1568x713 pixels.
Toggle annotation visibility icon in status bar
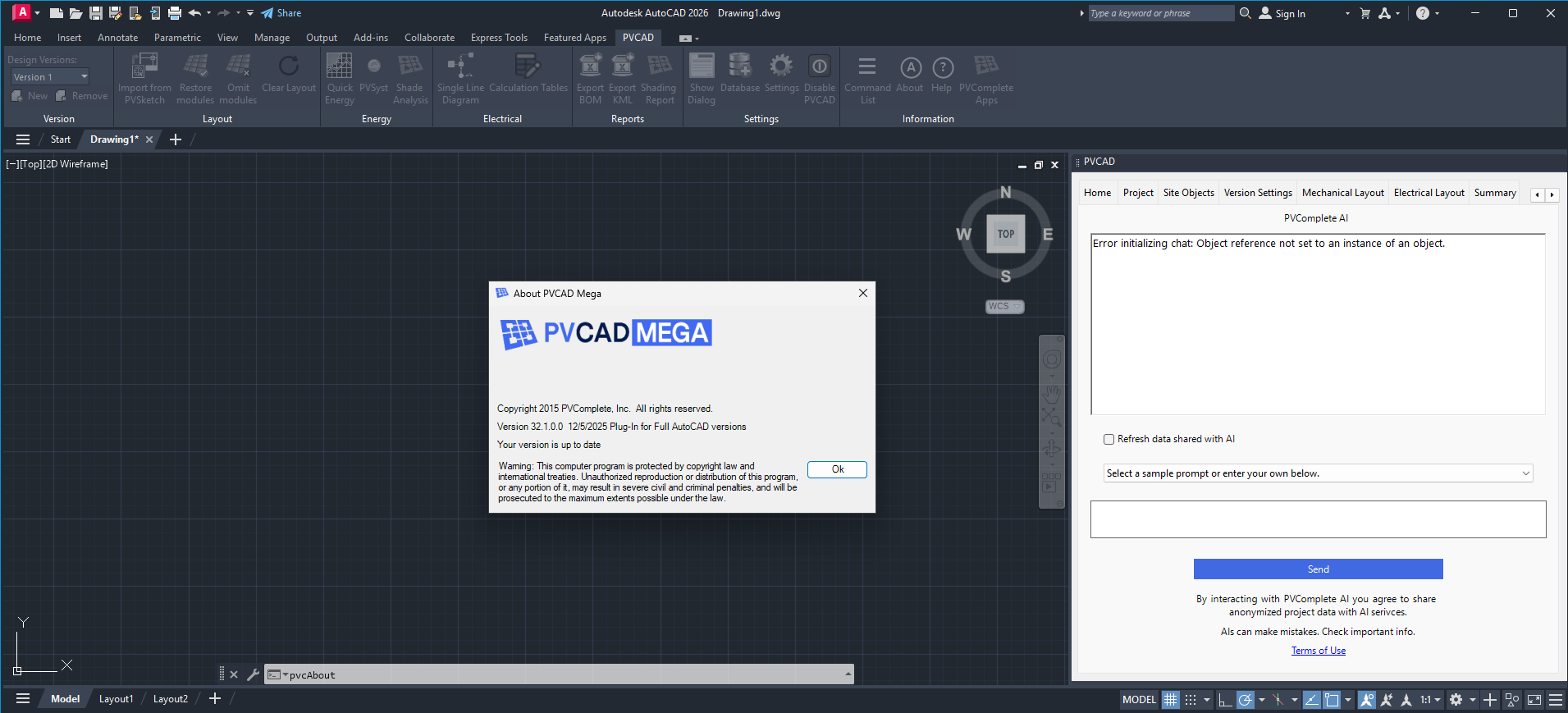(1366, 700)
